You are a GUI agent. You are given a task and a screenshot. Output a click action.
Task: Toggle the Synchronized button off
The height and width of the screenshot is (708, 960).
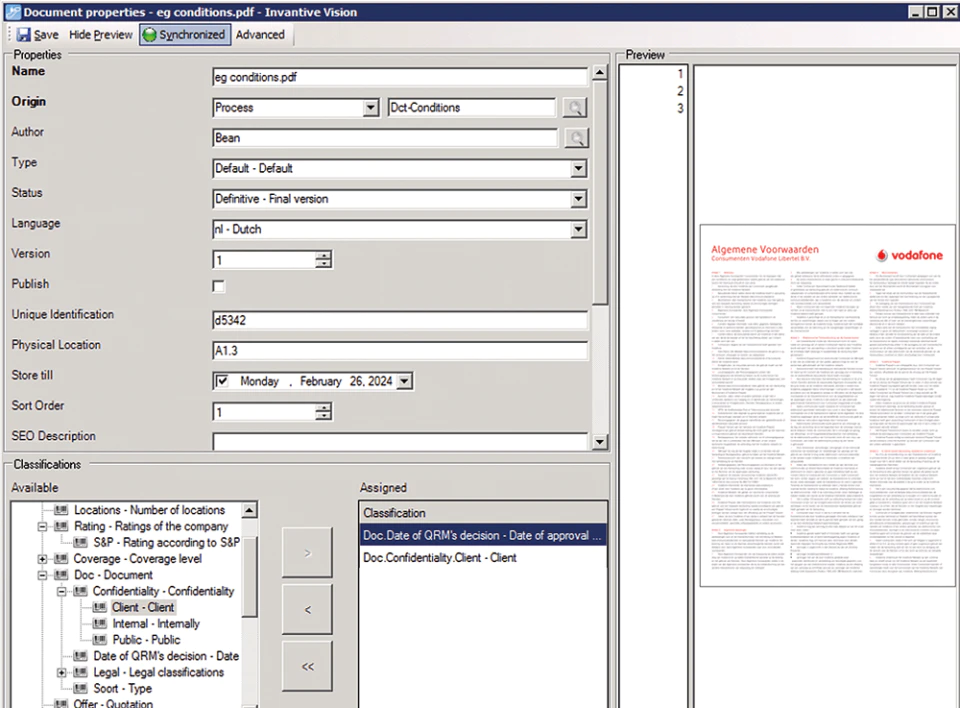(x=185, y=35)
